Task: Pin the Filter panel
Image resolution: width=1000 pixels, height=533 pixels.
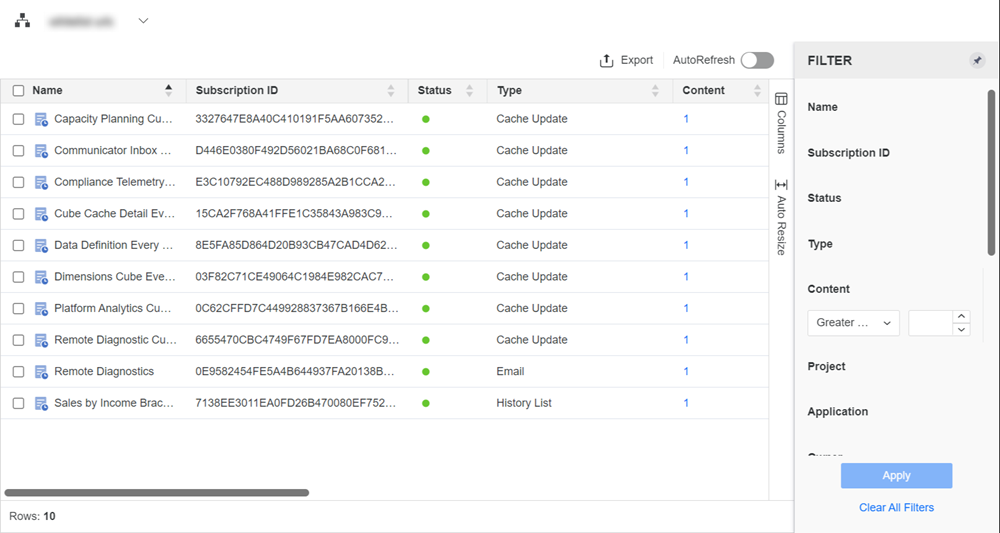Action: click(977, 61)
